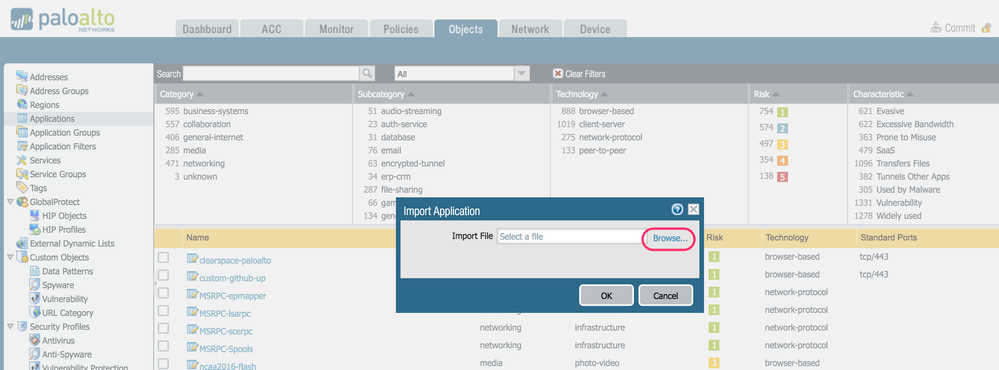Check the ncaa2016-flash row checkbox
Screen dimensions: 999x370
(164, 364)
